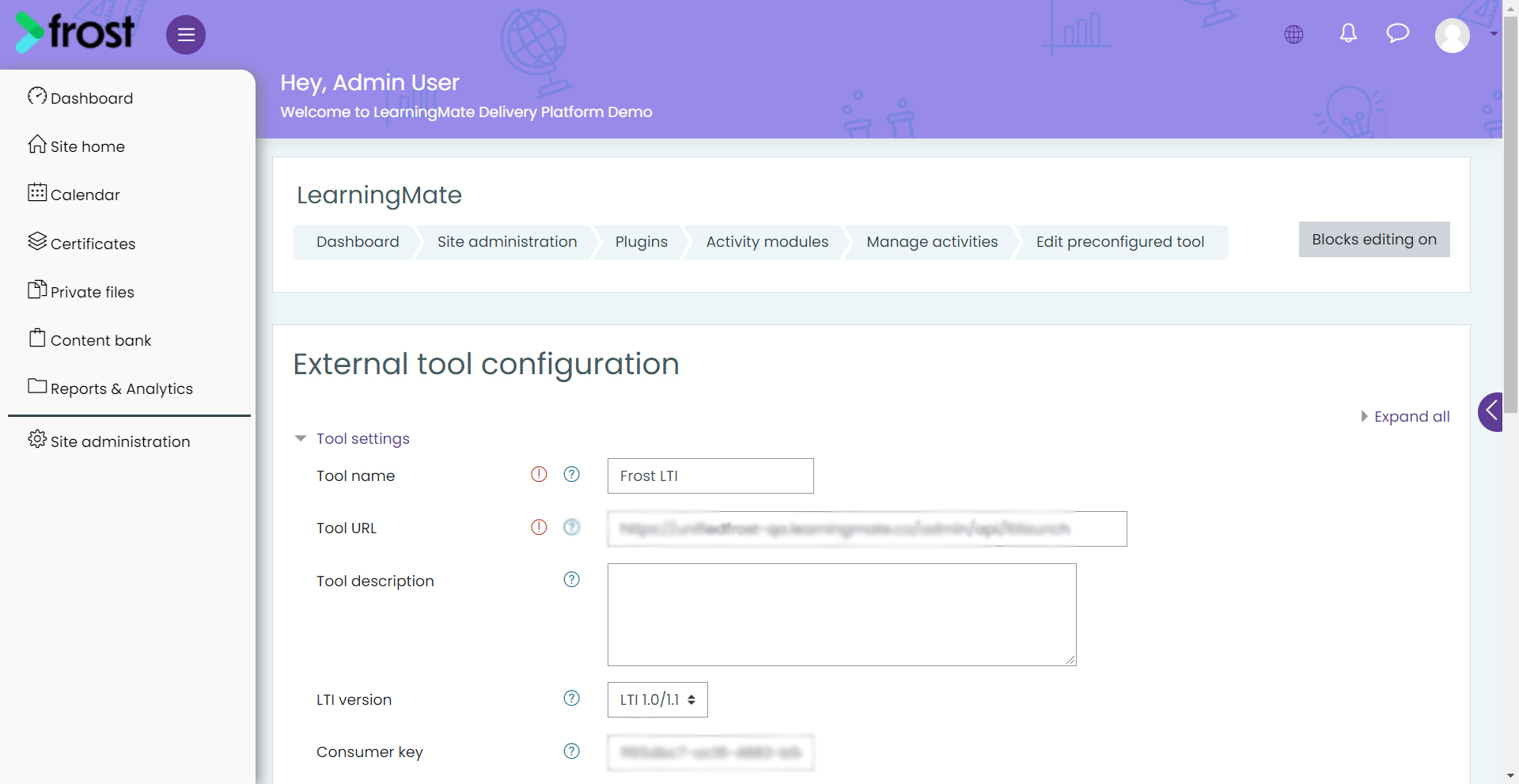Click the Tool URL help icon
1519x784 pixels.
(x=571, y=527)
